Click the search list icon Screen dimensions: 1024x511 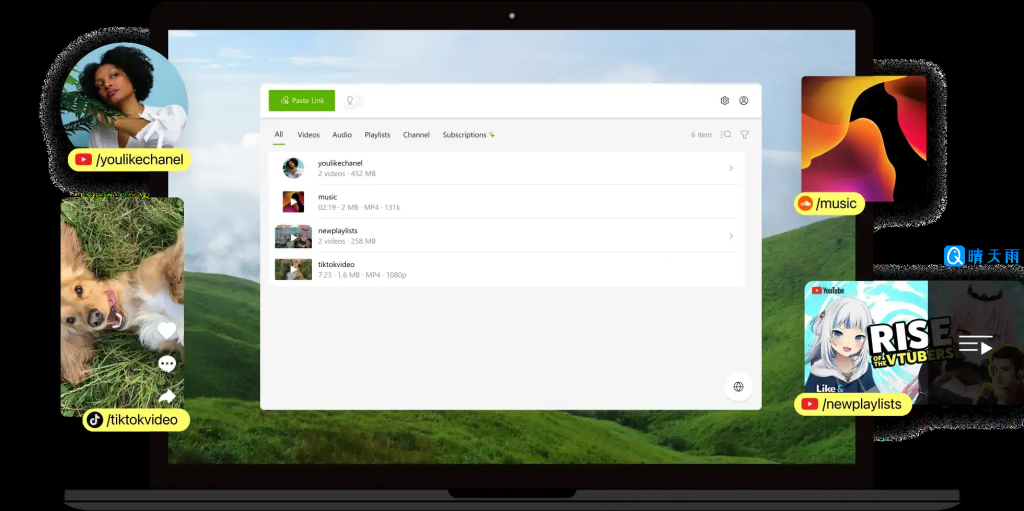click(726, 135)
